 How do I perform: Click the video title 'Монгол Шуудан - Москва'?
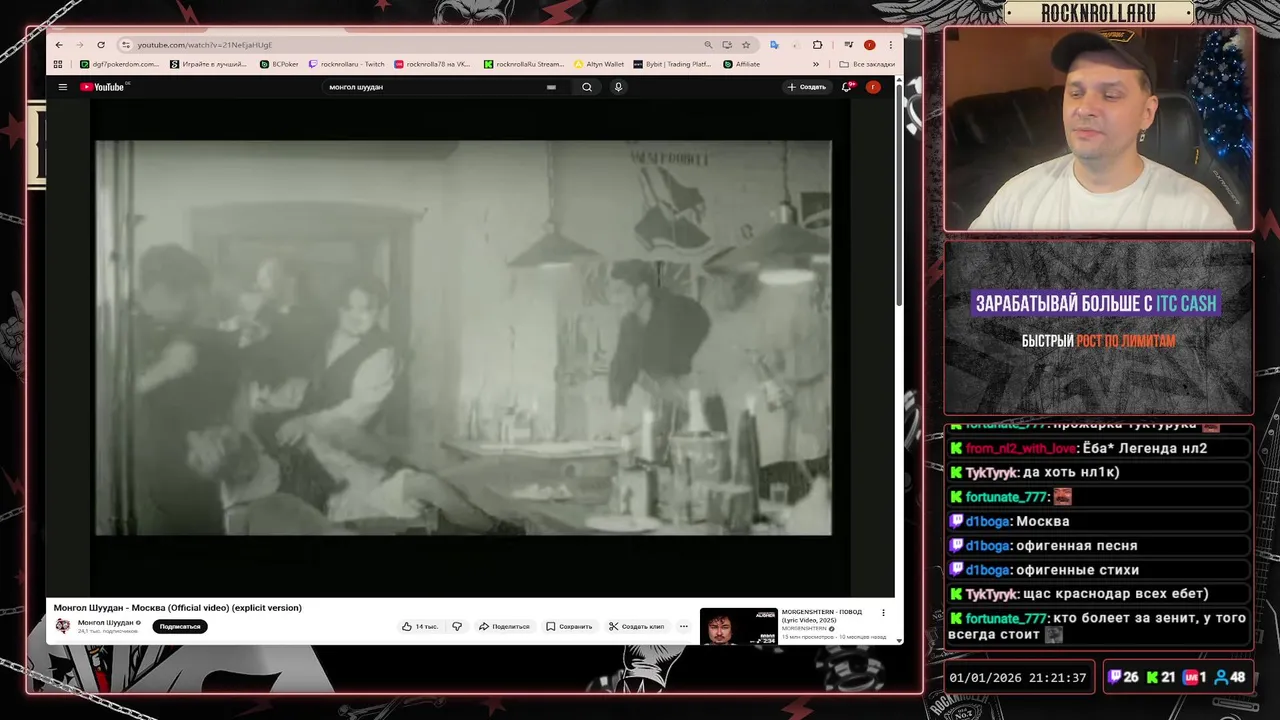[177, 608]
